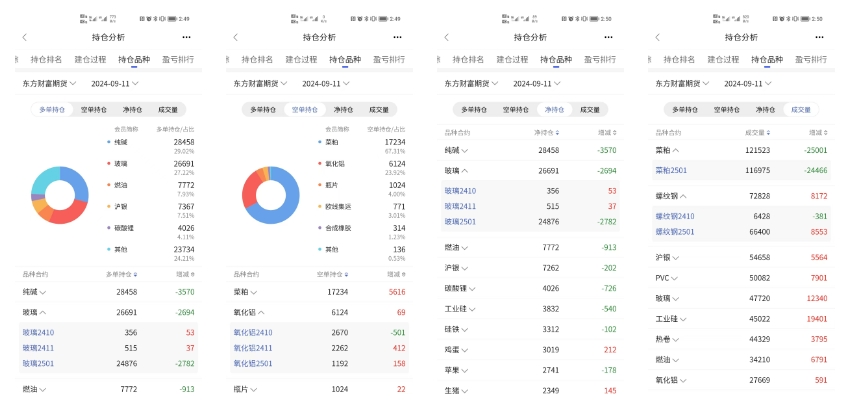Select the highlighted 空单持仓 segment button
This screenshot has height=406, width=848.
[x=305, y=110]
